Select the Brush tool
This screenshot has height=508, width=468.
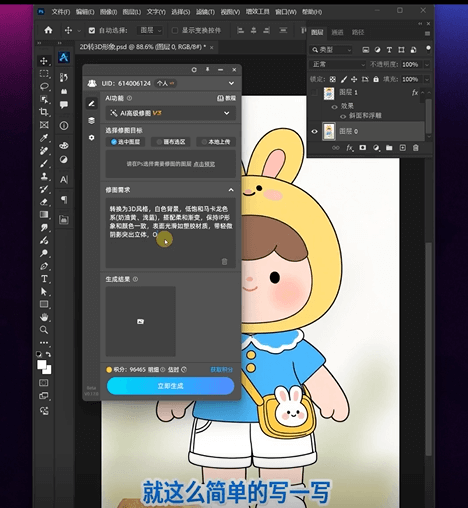(44, 163)
